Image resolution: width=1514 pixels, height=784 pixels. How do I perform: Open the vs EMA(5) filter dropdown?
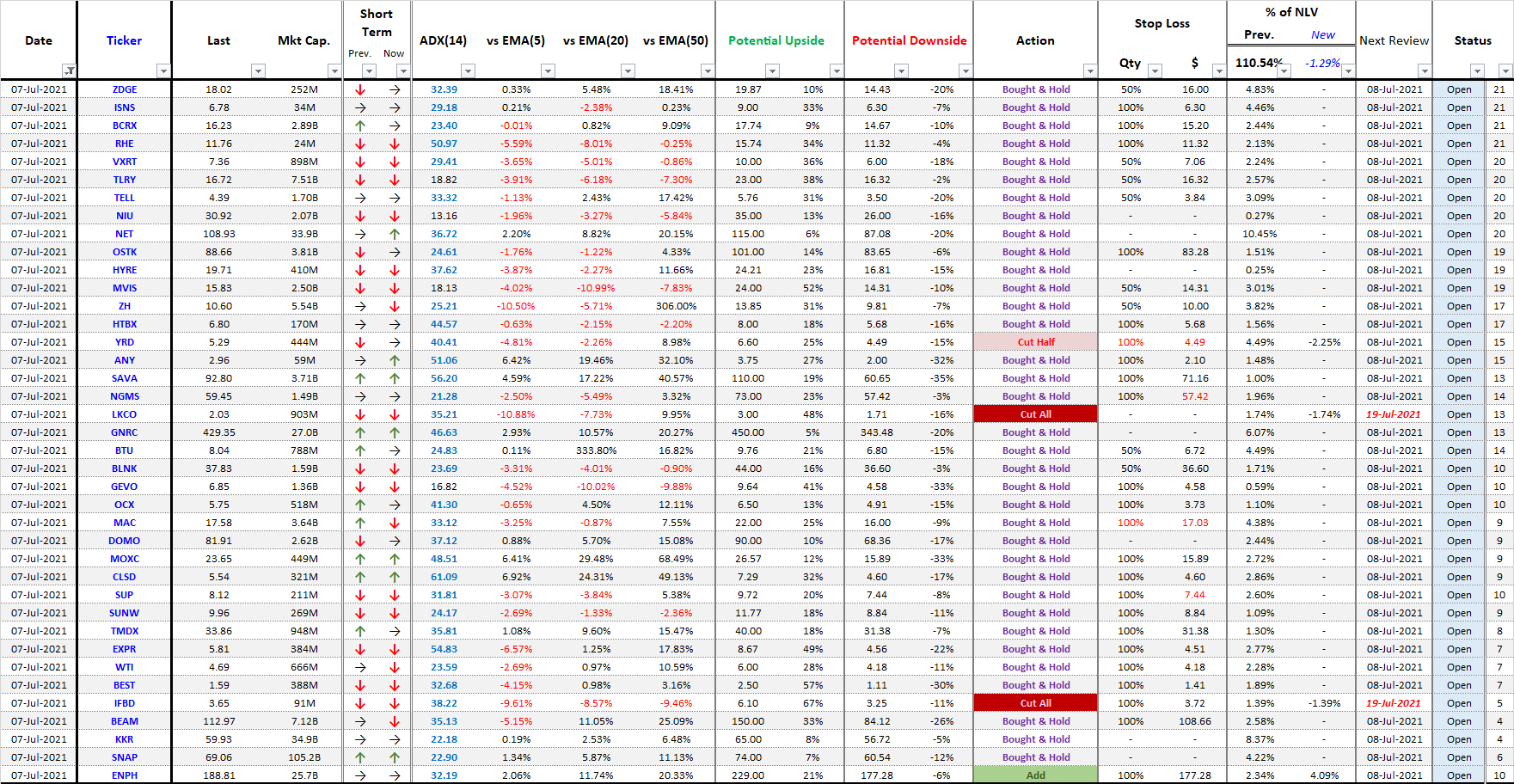tap(548, 70)
